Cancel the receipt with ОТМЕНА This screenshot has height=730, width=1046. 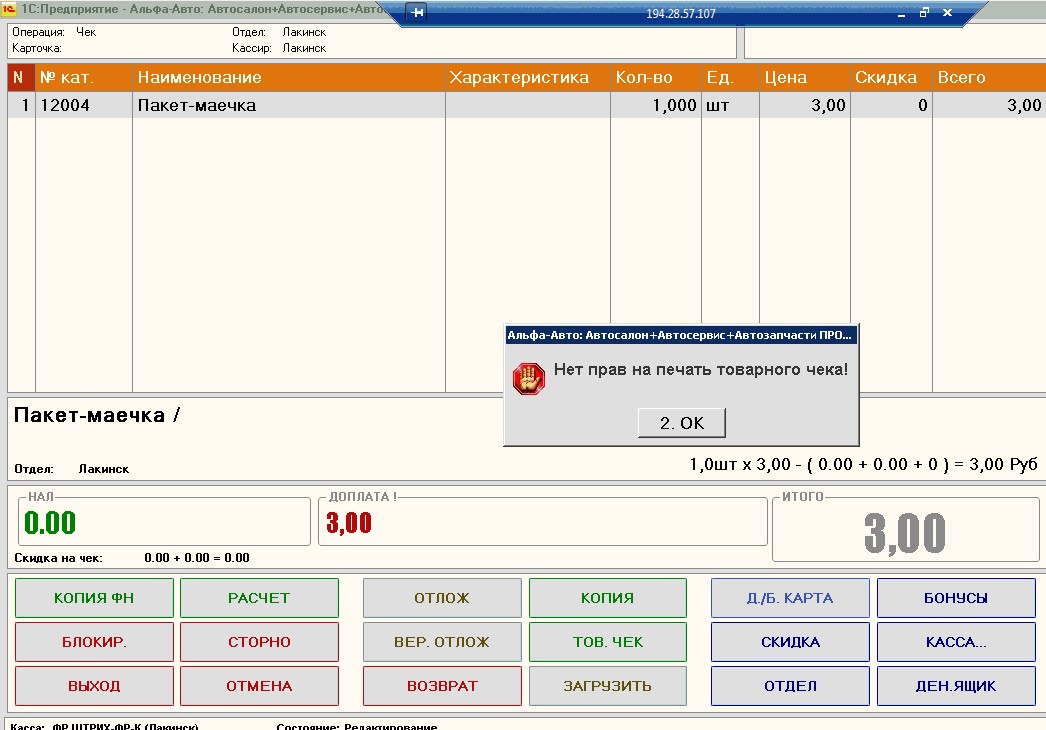pyautogui.click(x=259, y=686)
